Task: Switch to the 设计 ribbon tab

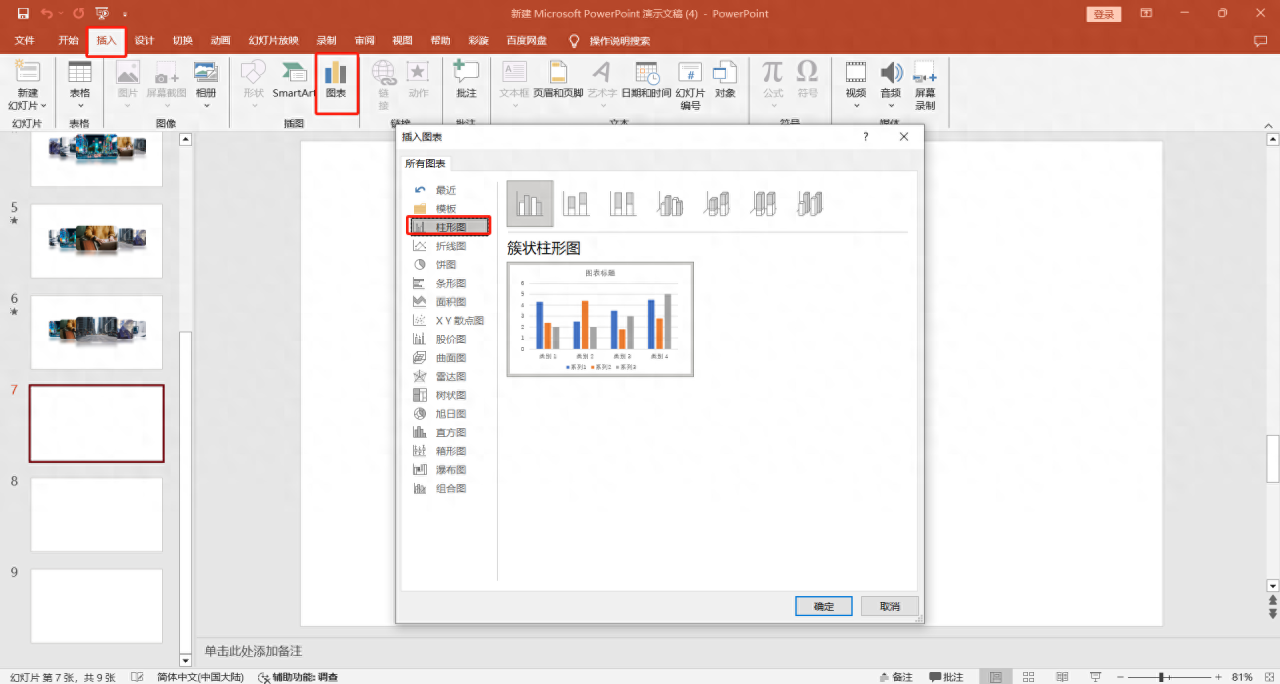Action: tap(143, 40)
